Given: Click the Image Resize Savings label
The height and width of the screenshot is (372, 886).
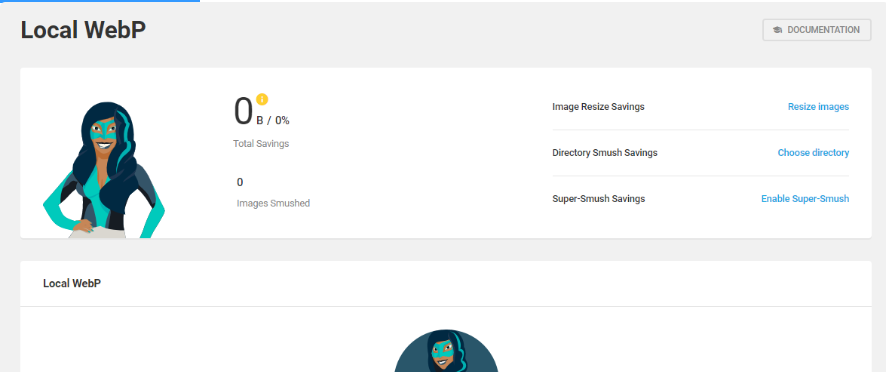Looking at the screenshot, I should pos(598,106).
